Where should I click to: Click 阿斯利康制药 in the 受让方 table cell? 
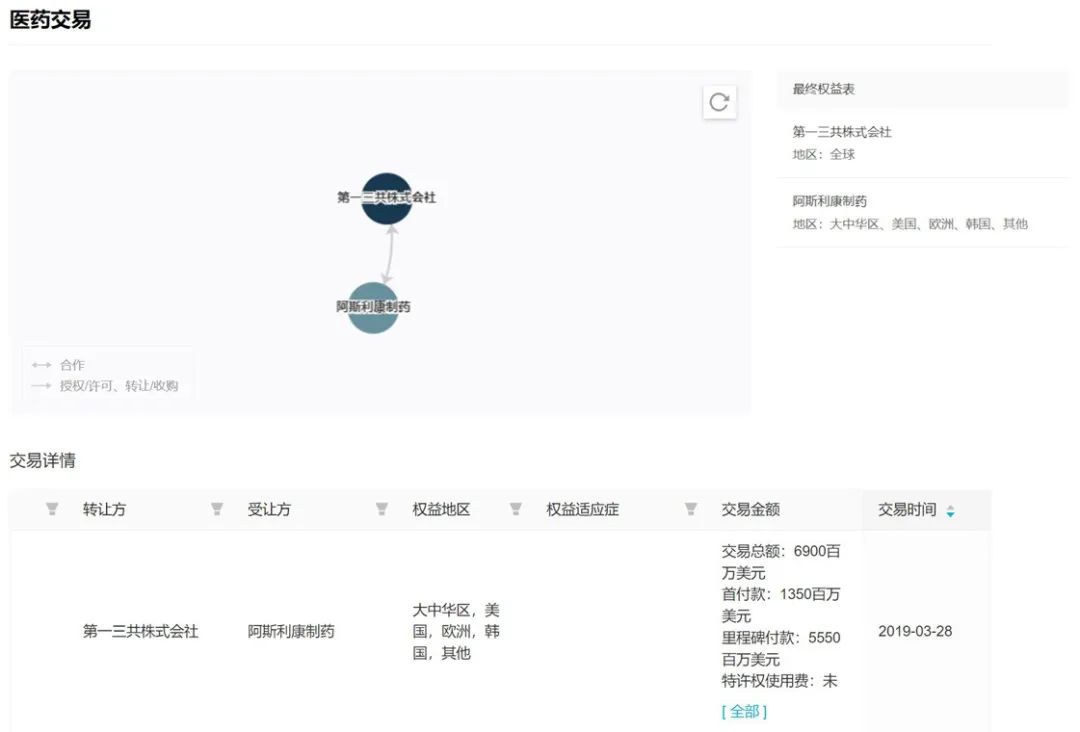[x=291, y=632]
